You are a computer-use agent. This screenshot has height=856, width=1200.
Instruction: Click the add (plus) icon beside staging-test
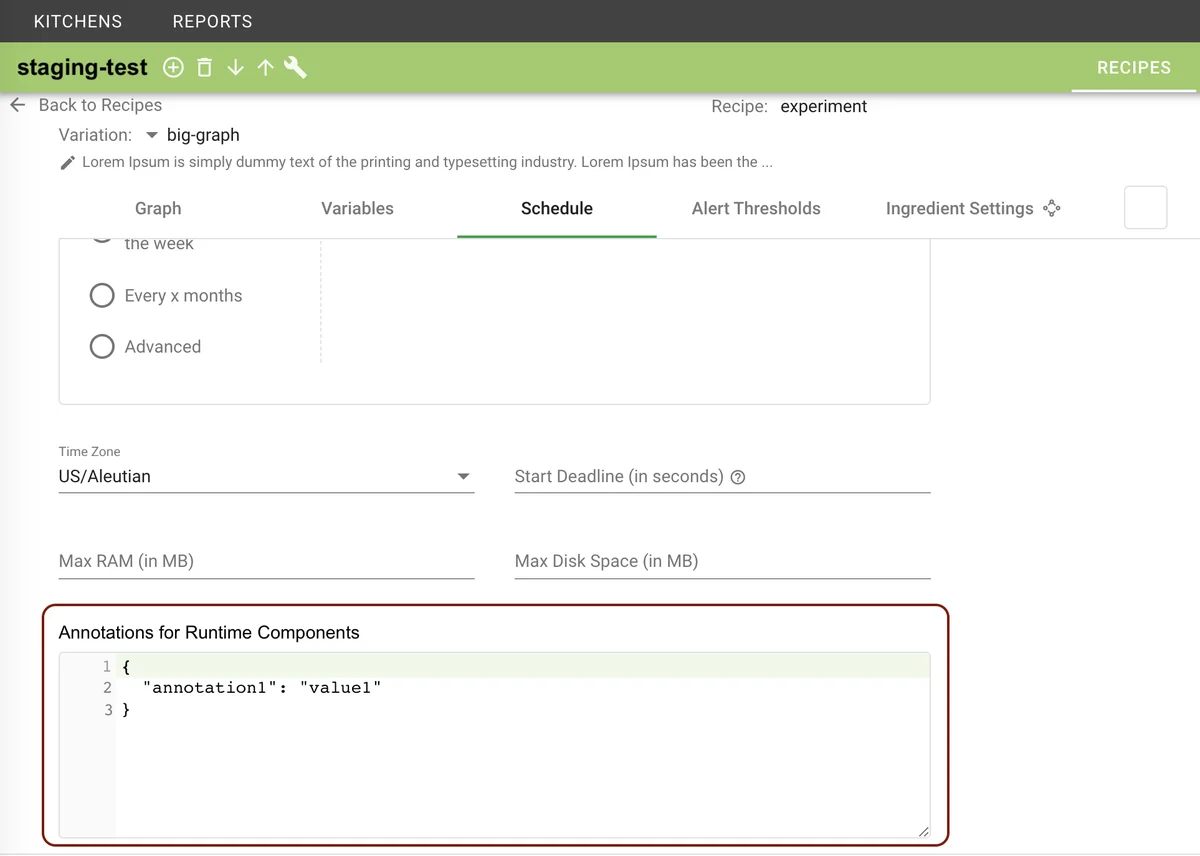coord(173,68)
